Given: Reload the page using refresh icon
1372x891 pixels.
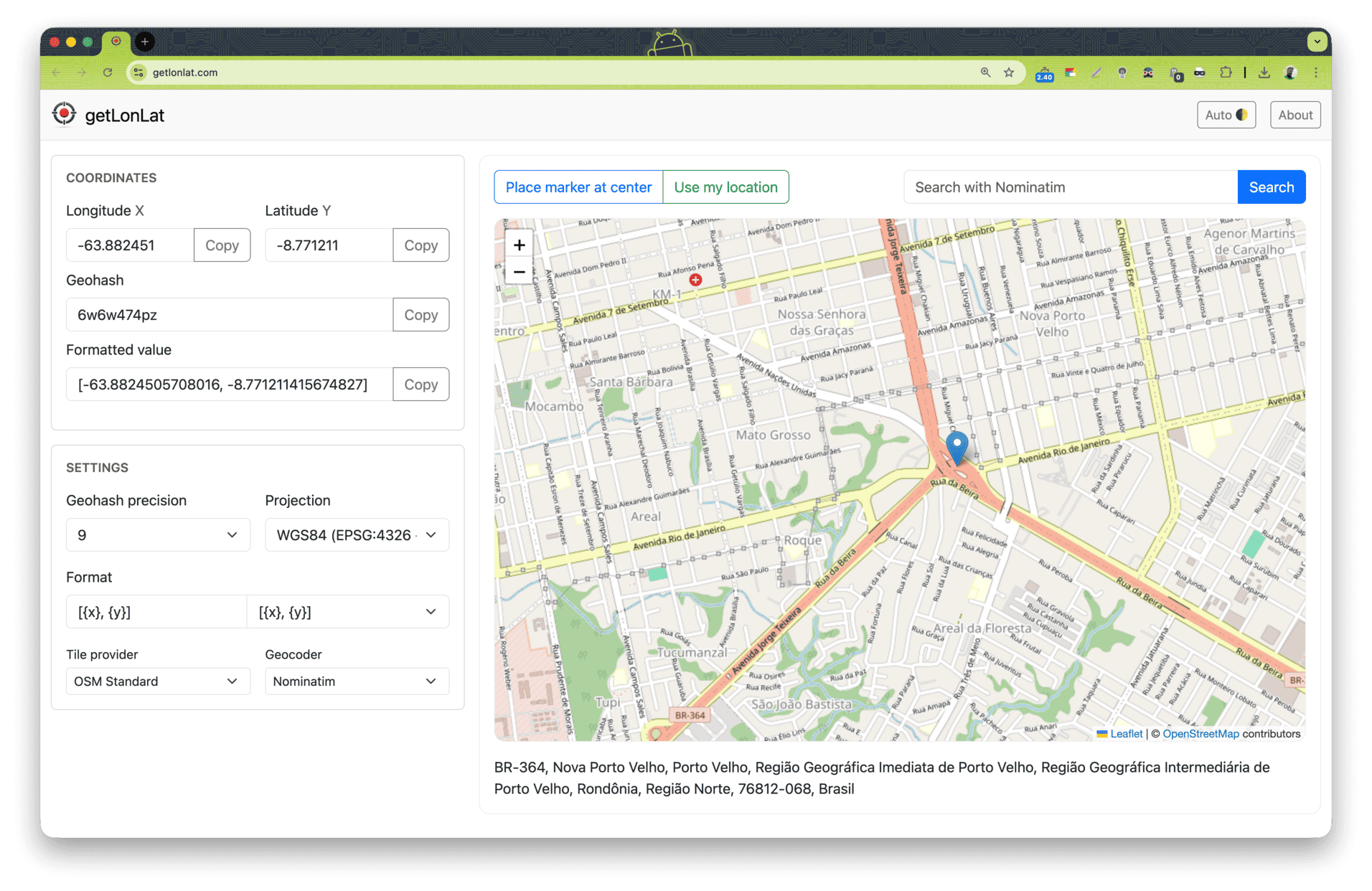Looking at the screenshot, I should pyautogui.click(x=108, y=72).
